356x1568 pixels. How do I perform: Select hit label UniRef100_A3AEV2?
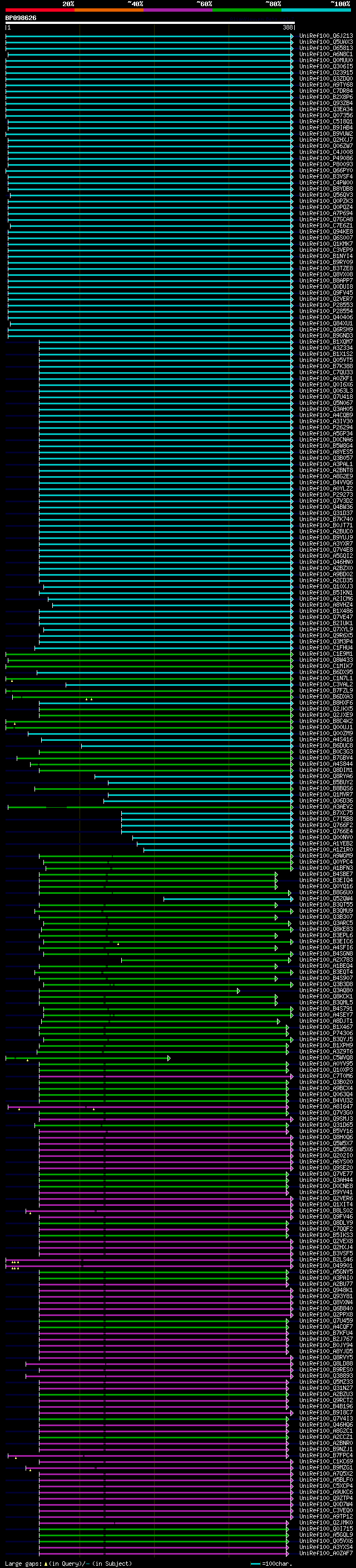point(326,807)
